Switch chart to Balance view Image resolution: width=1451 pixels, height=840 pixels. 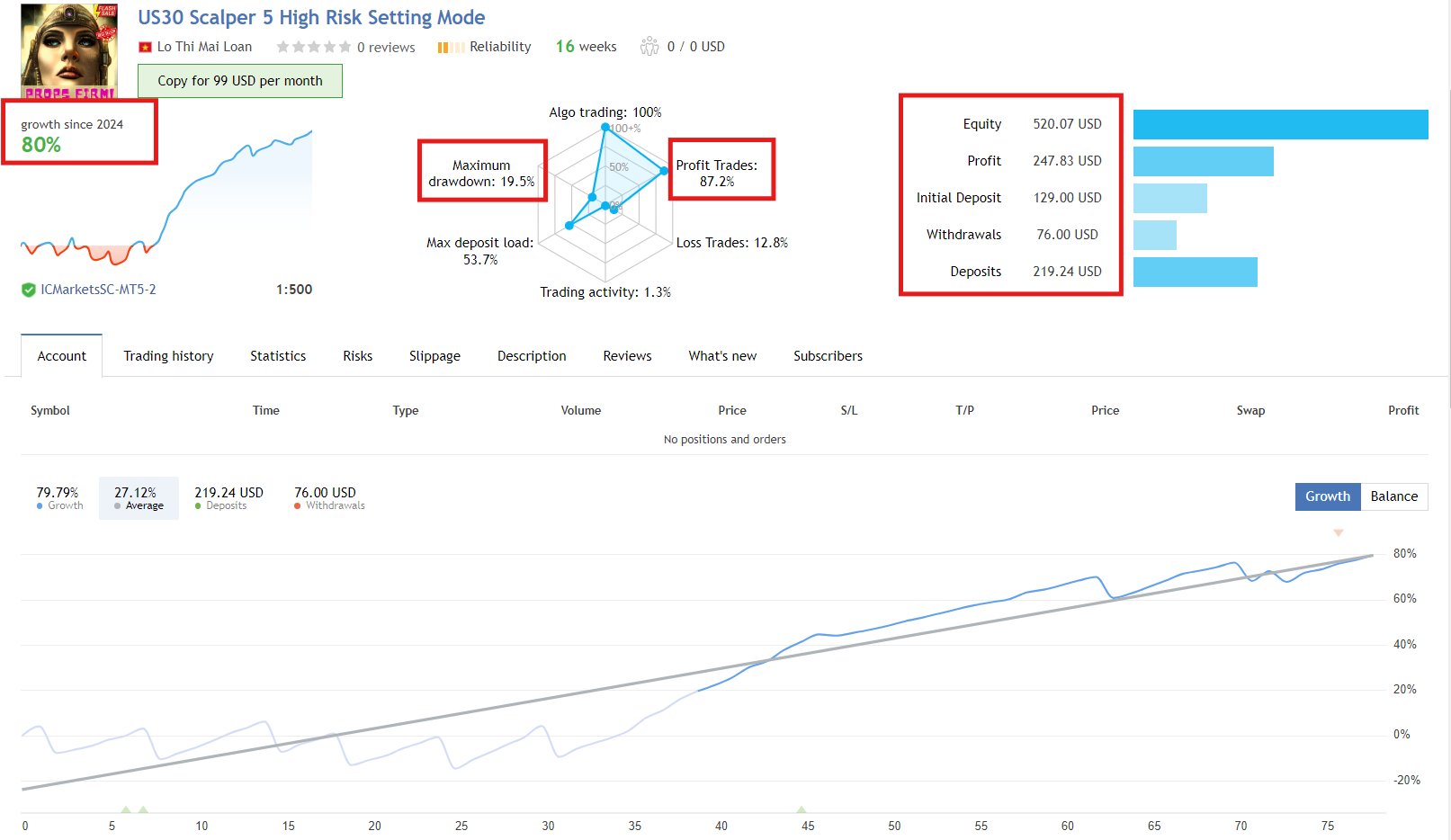(x=1394, y=496)
